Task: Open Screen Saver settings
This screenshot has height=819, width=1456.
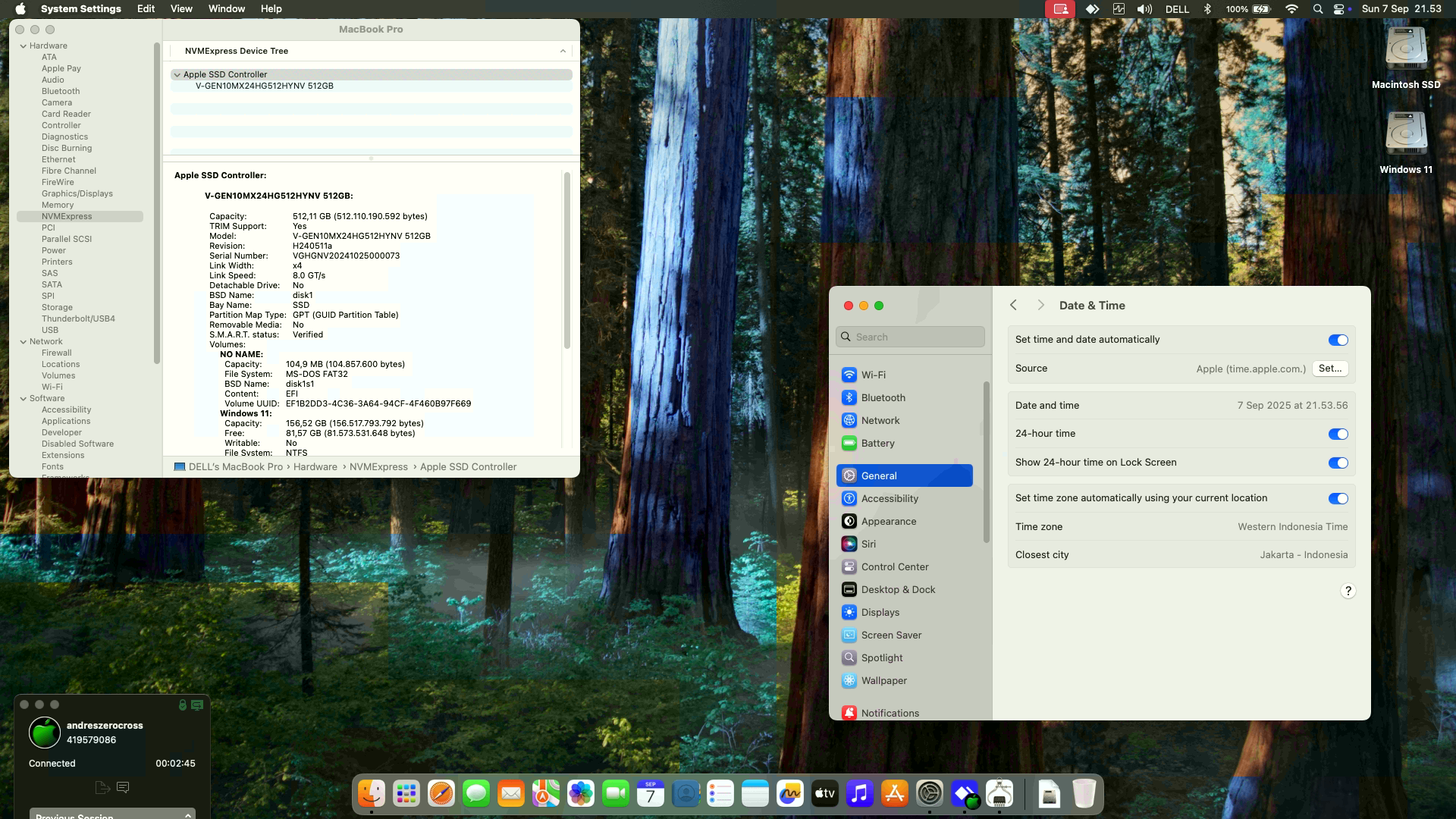Action: coord(904,635)
